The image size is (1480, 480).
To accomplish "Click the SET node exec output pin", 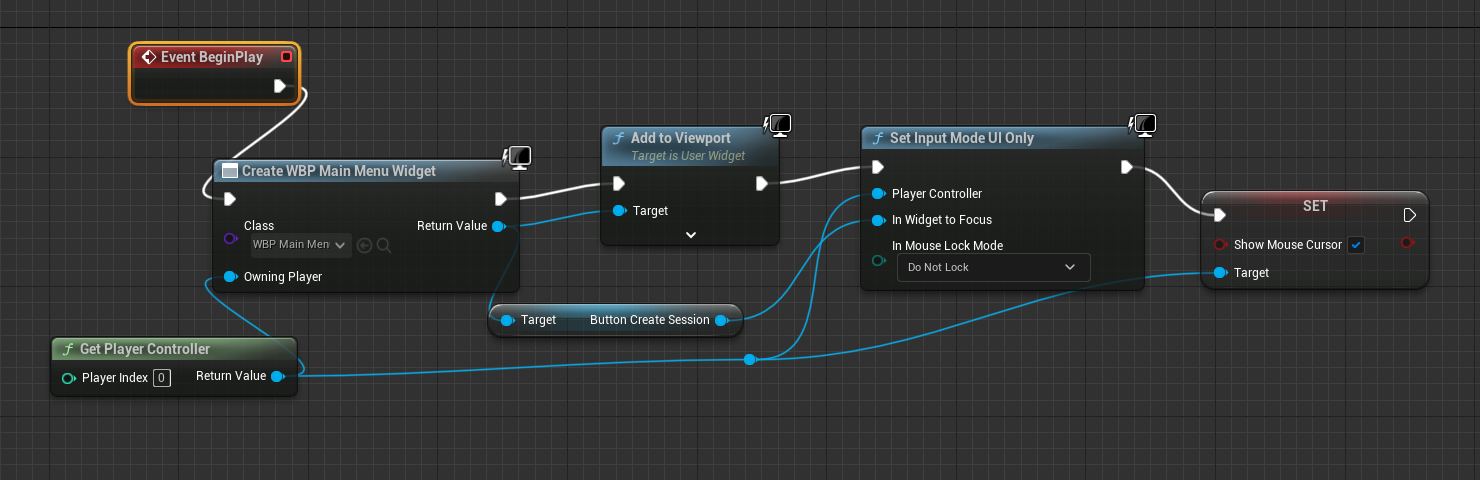I will tap(1409, 215).
